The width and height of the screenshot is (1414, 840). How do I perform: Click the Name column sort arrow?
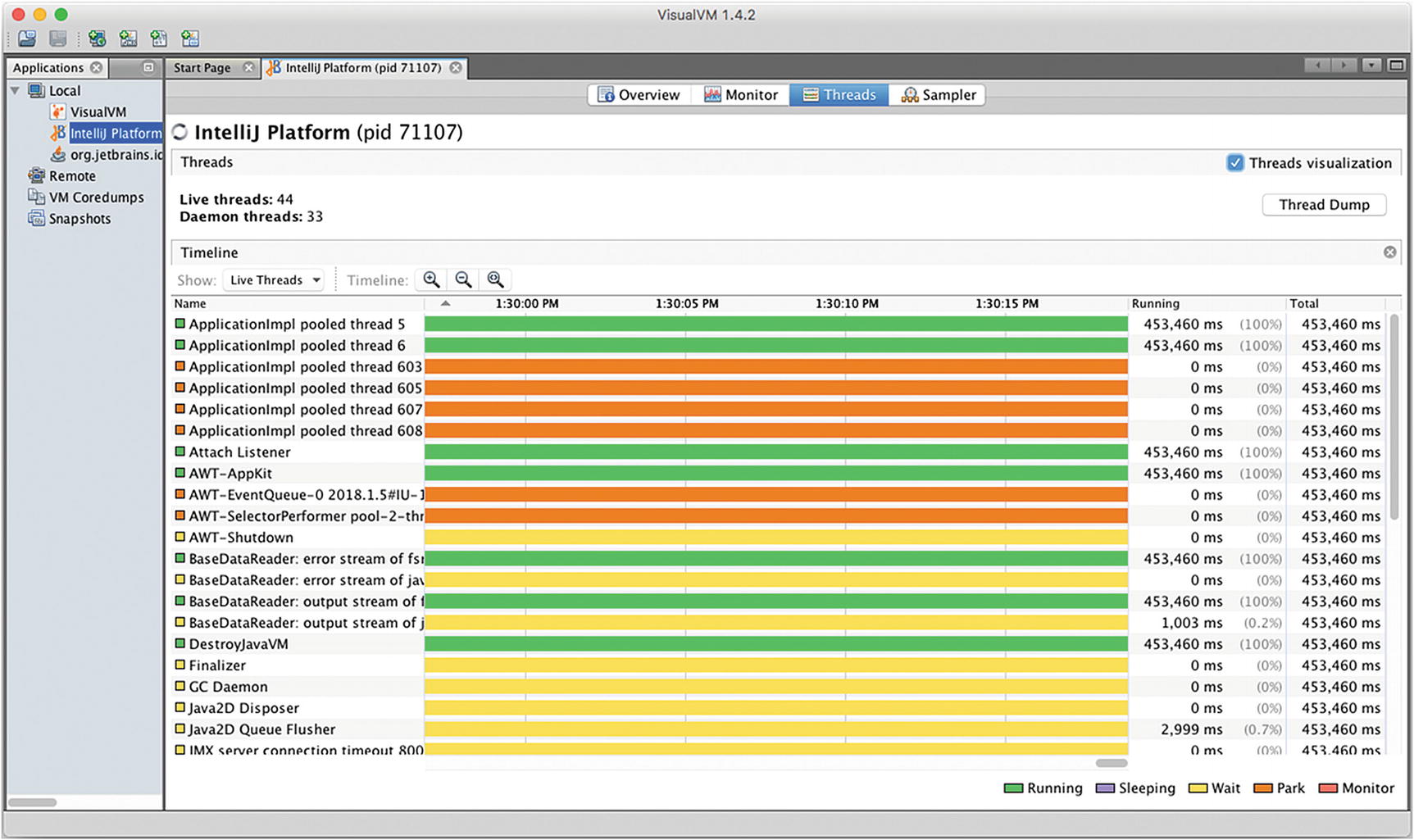click(x=445, y=303)
